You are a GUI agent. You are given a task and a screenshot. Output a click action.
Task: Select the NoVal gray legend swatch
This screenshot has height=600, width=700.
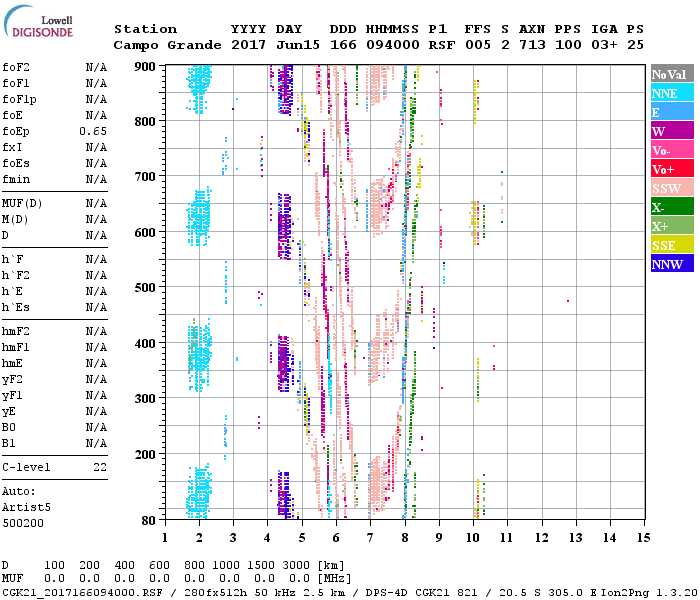(x=671, y=75)
